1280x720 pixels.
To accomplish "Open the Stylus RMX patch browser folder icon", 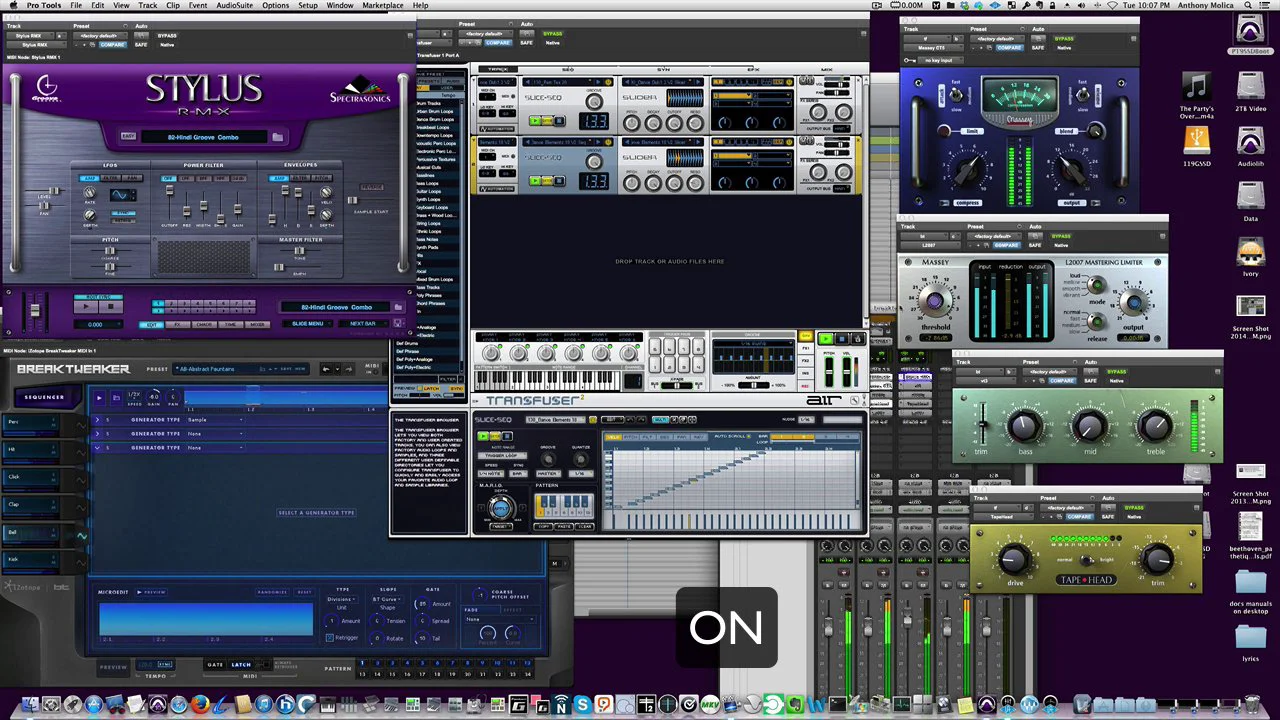I will (x=277, y=137).
